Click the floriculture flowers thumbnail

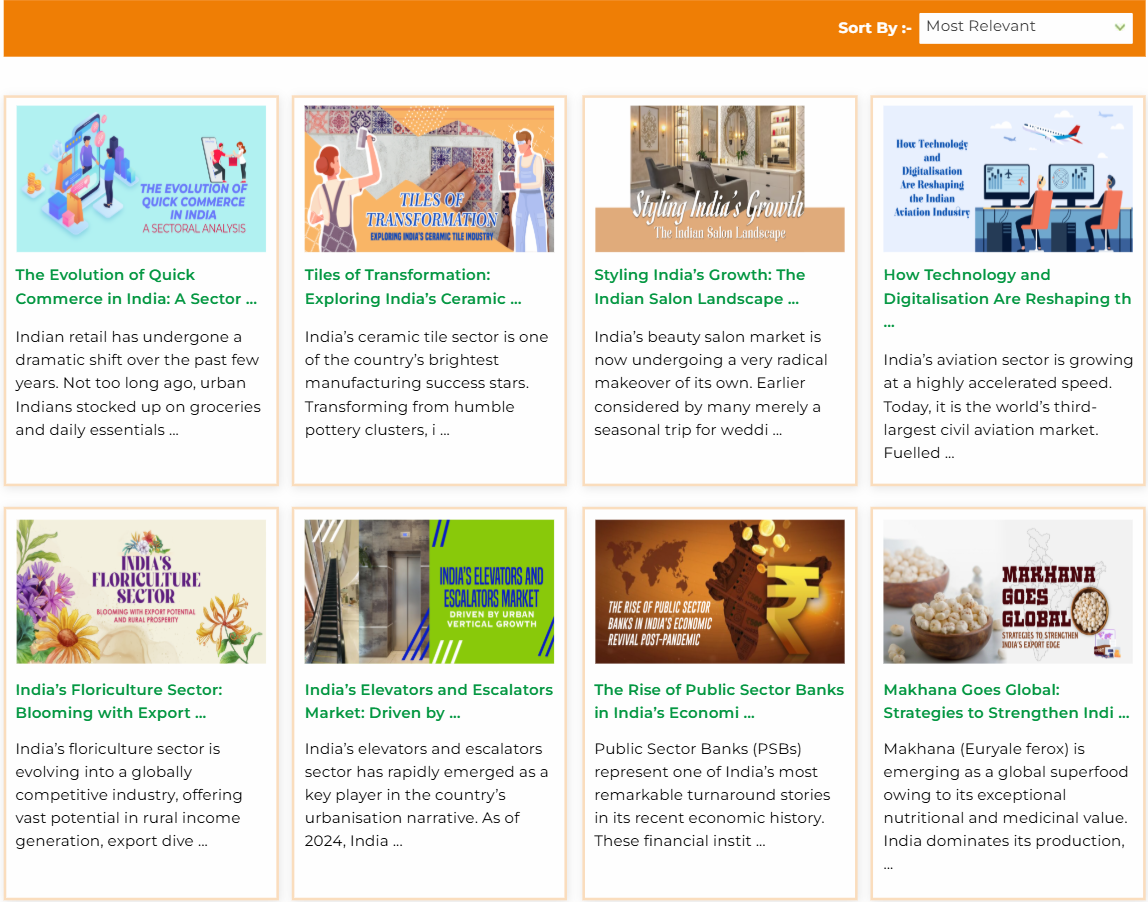pos(140,591)
